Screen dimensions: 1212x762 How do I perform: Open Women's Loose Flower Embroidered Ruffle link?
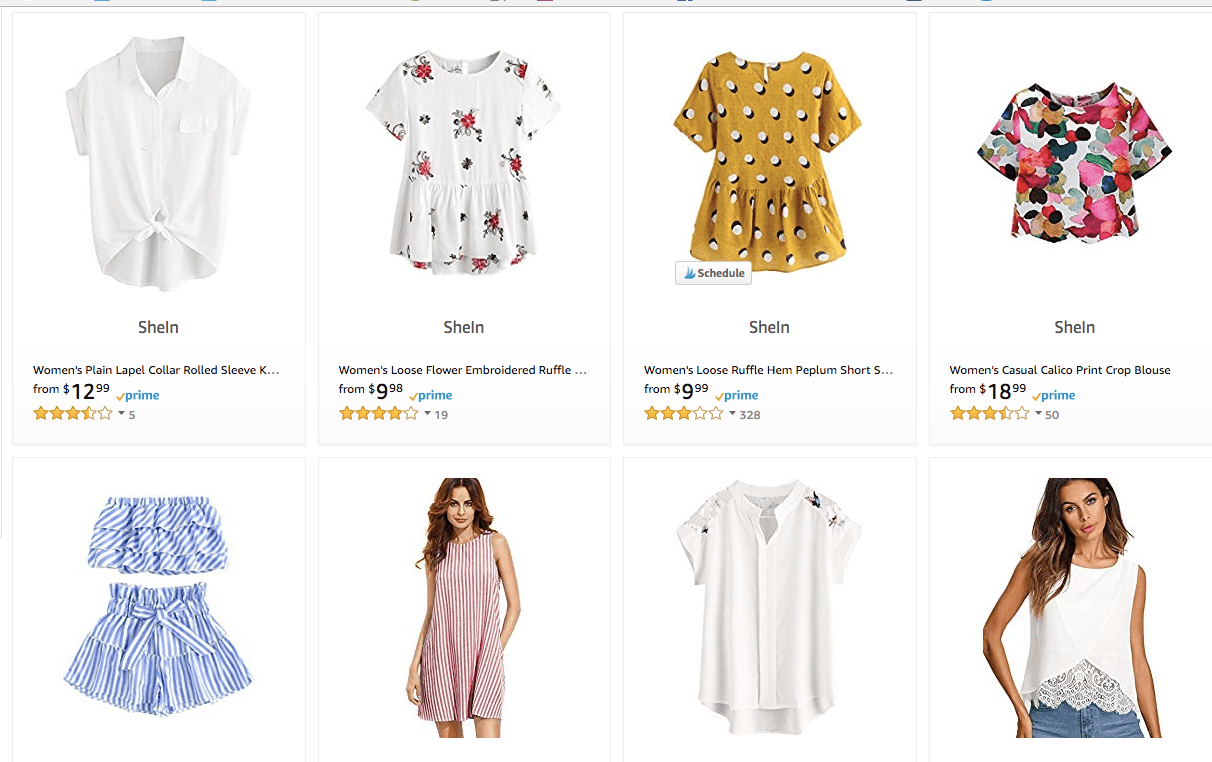[462, 370]
